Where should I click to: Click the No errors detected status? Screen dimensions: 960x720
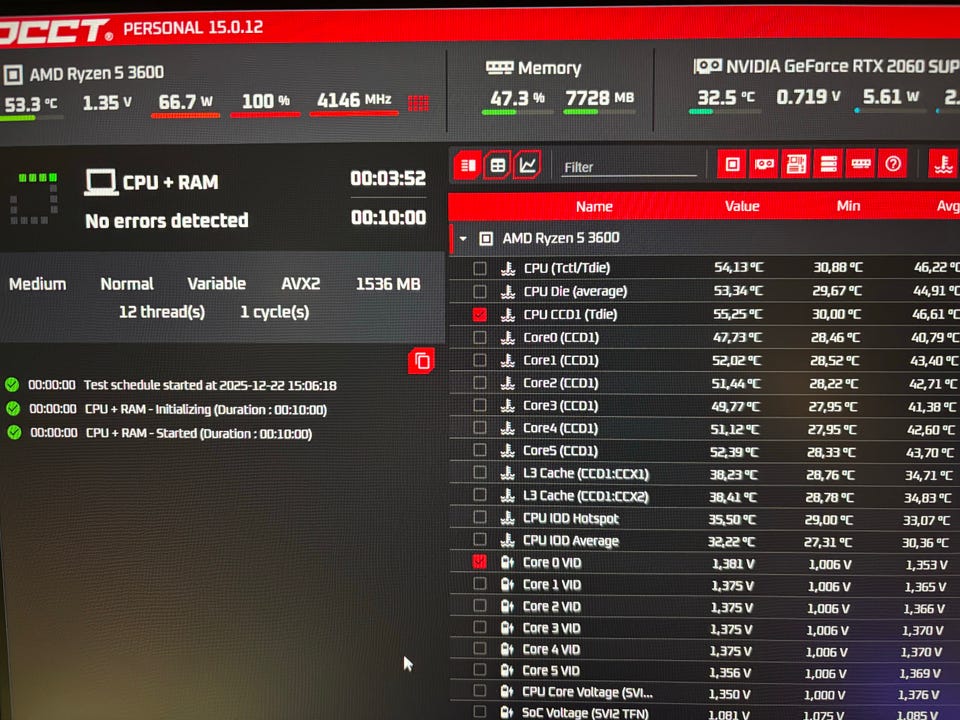tap(167, 220)
